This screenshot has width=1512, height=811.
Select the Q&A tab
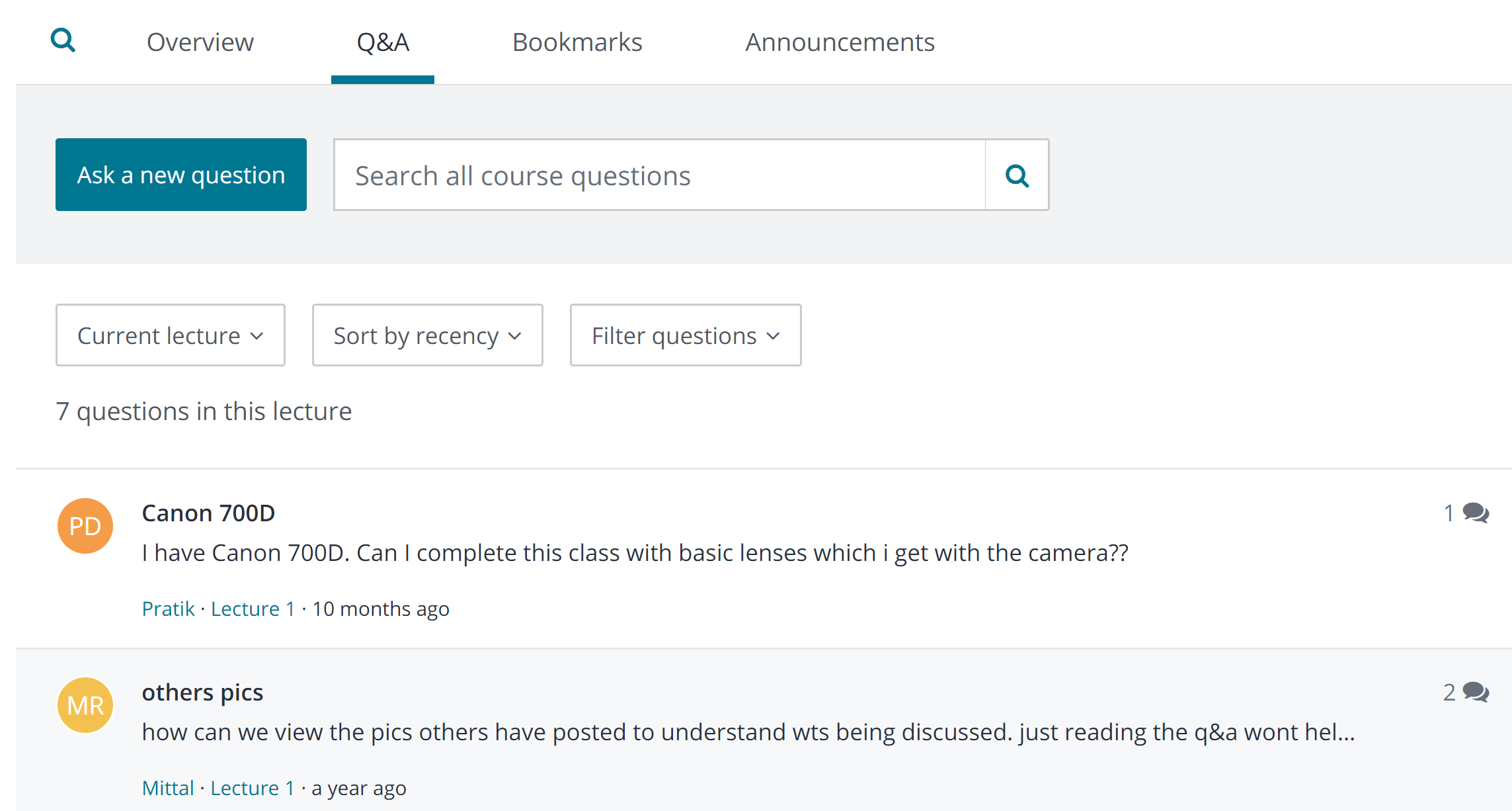383,42
